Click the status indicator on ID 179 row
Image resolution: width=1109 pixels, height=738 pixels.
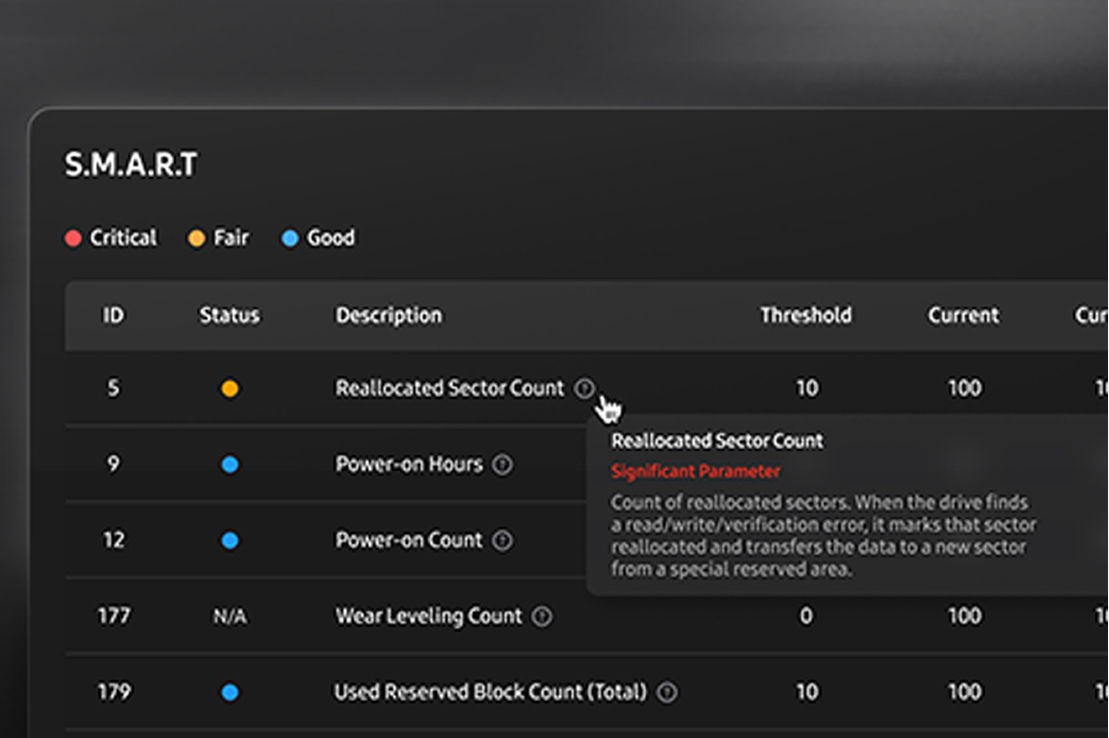point(229,692)
